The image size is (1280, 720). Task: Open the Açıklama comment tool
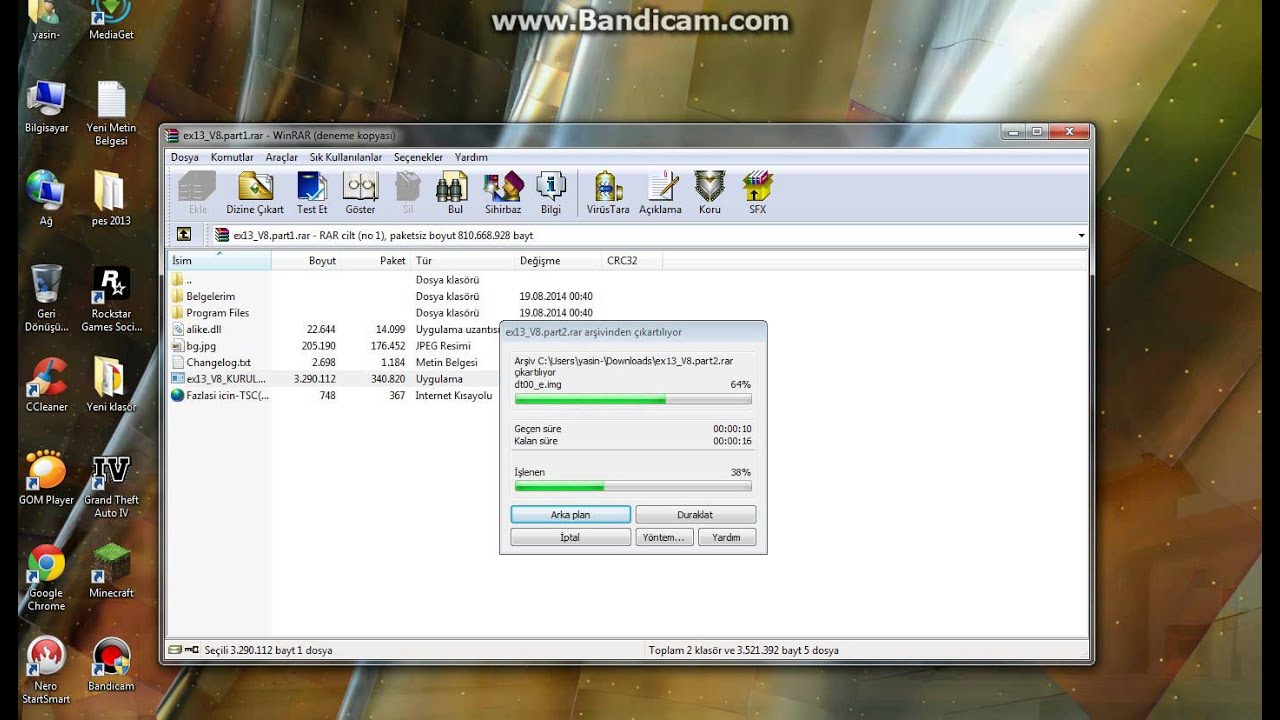click(660, 193)
